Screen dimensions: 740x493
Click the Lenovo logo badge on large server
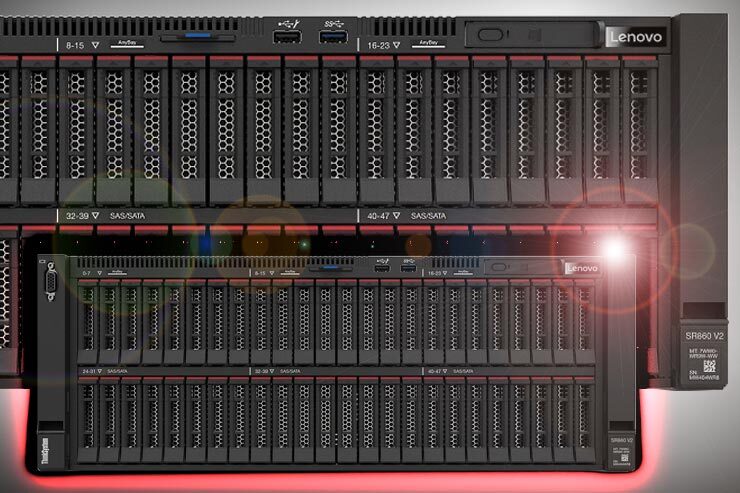(x=635, y=37)
